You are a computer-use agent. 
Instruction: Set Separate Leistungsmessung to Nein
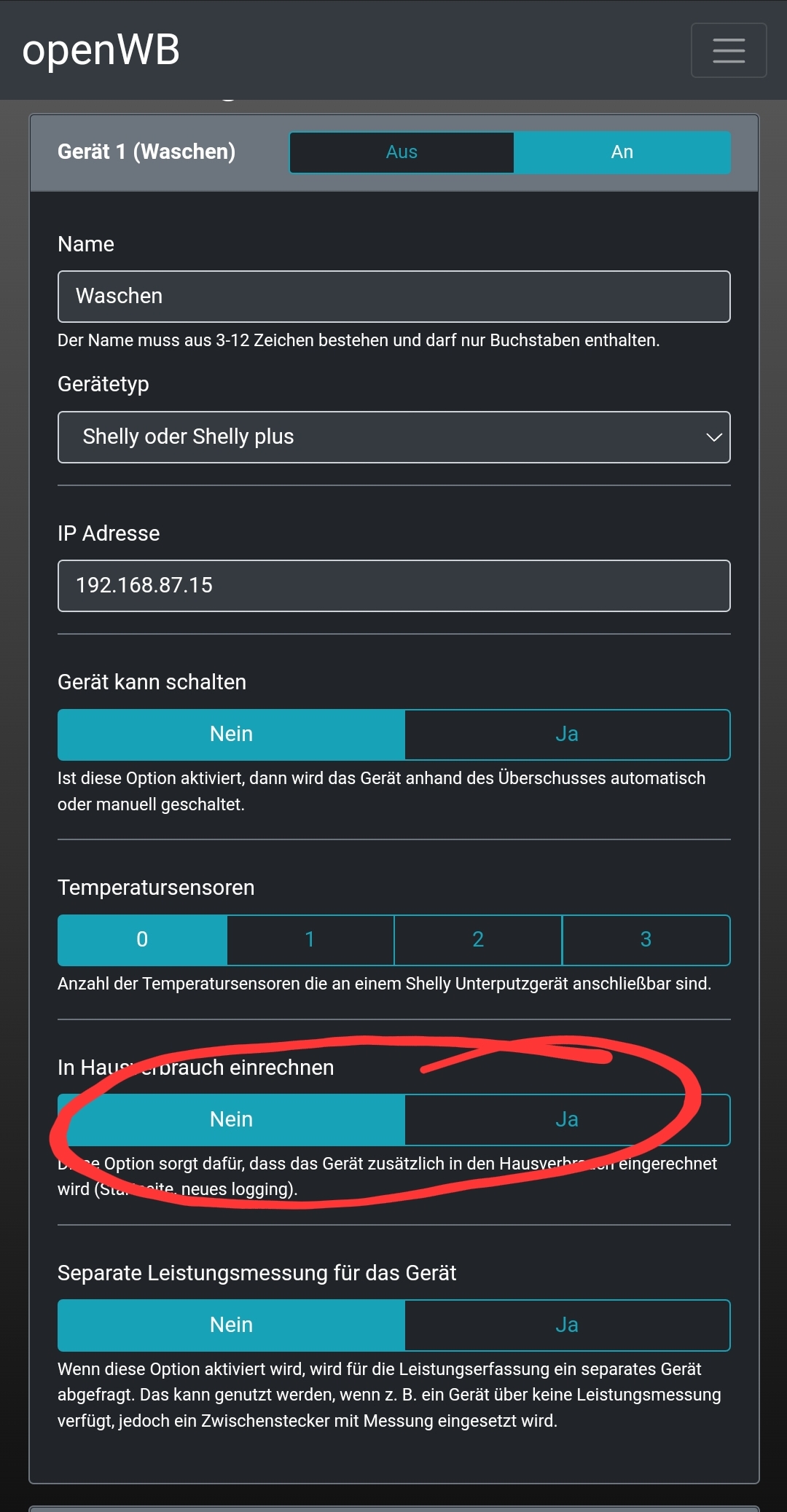coord(231,1325)
